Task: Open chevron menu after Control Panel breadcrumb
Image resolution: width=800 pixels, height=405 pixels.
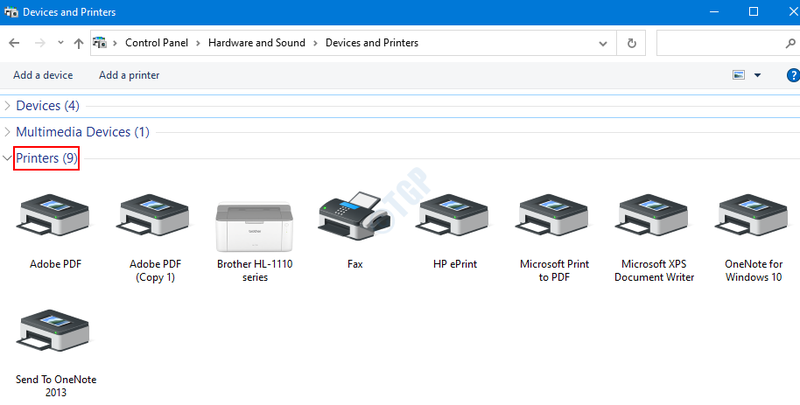Action: tap(198, 43)
